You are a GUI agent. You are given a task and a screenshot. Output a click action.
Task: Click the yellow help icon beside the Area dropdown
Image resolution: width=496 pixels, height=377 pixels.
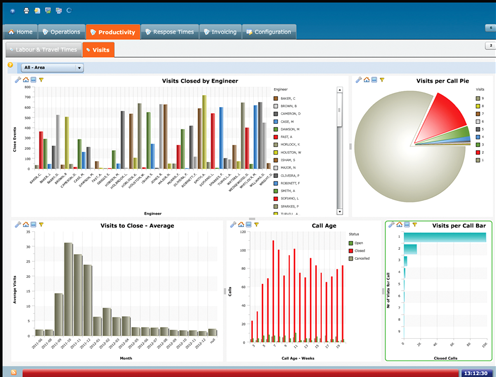[x=10, y=65]
